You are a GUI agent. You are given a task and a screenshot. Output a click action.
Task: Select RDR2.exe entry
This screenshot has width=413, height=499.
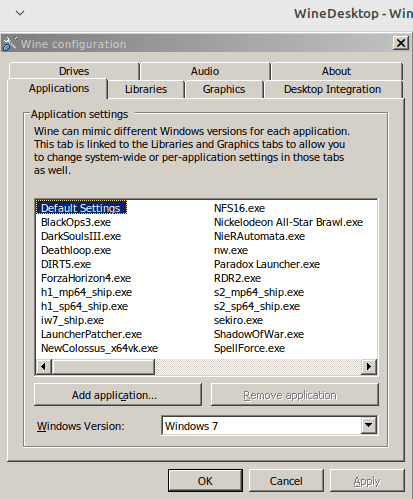click(x=238, y=278)
